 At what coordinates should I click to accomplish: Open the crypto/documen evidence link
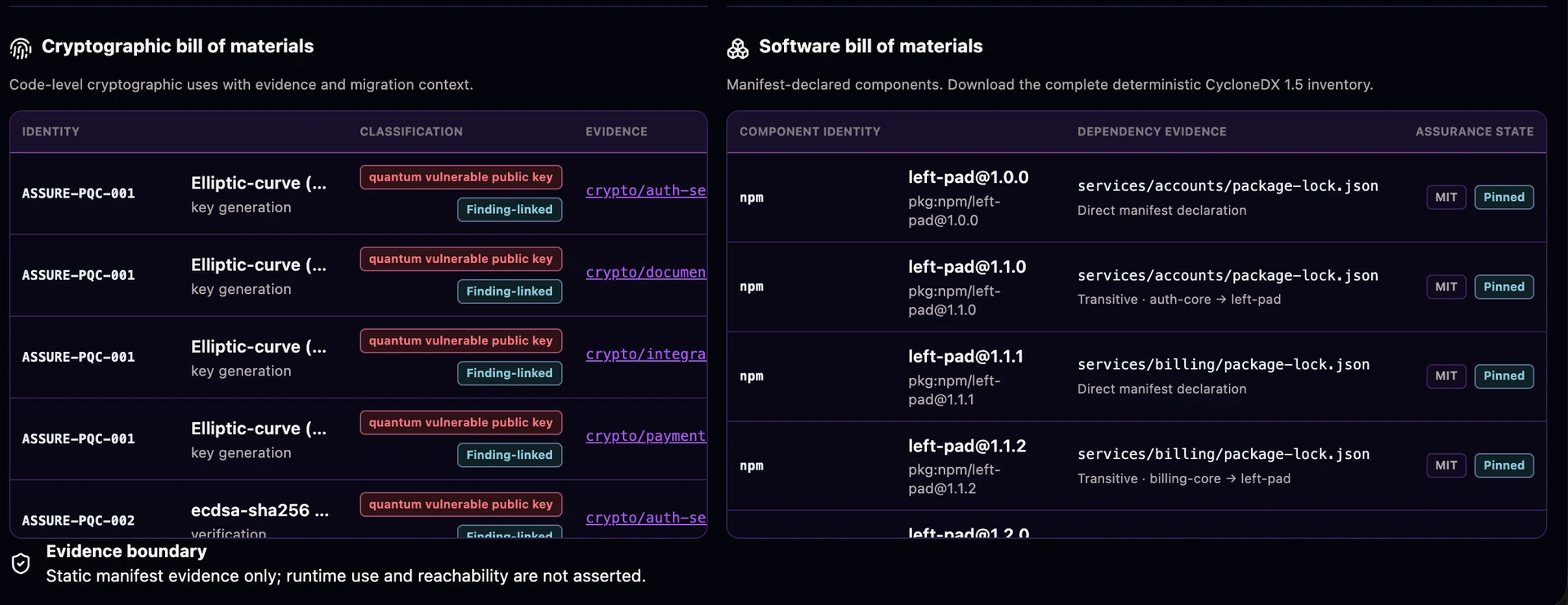pos(646,272)
